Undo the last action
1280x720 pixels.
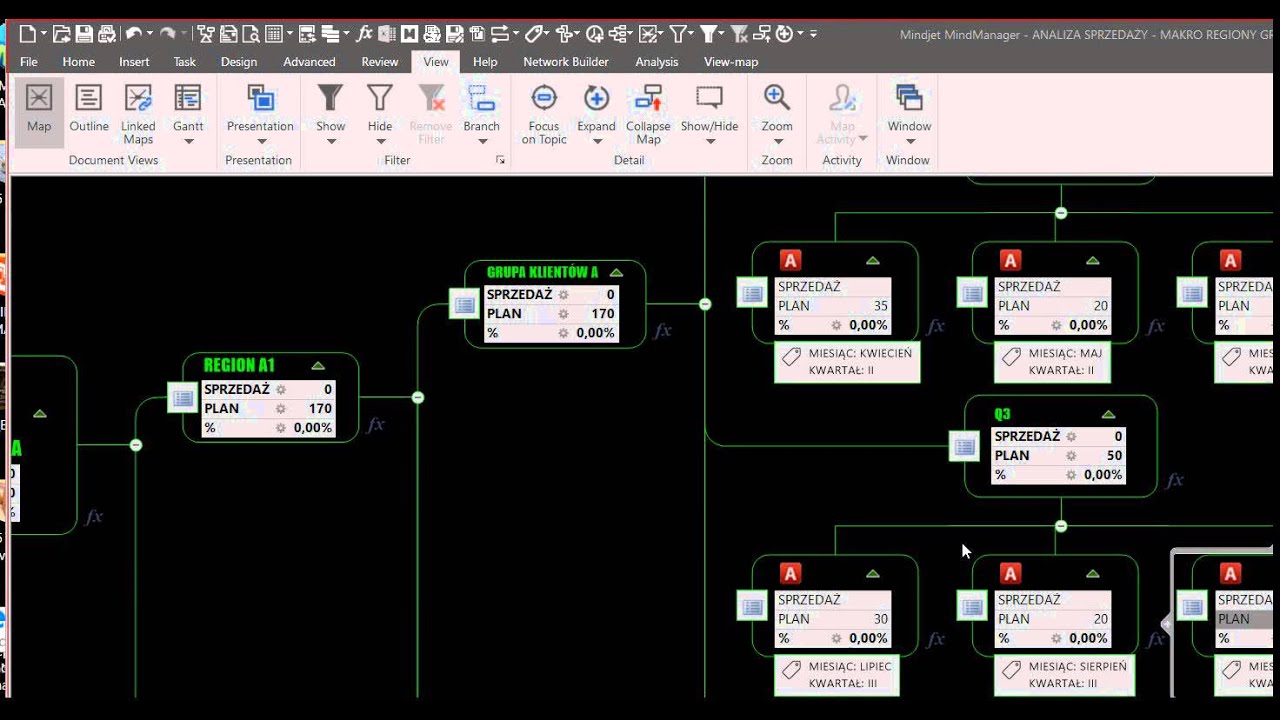click(134, 34)
